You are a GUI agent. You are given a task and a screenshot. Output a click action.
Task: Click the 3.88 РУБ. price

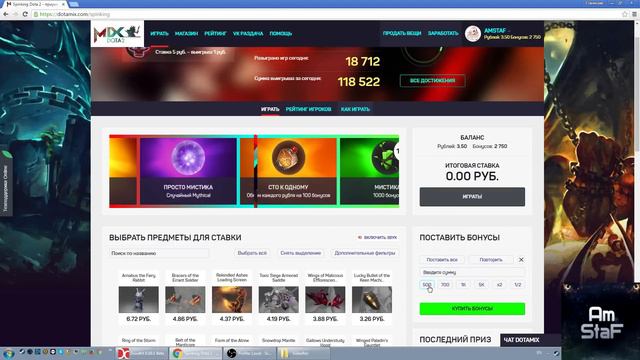coord(325,319)
